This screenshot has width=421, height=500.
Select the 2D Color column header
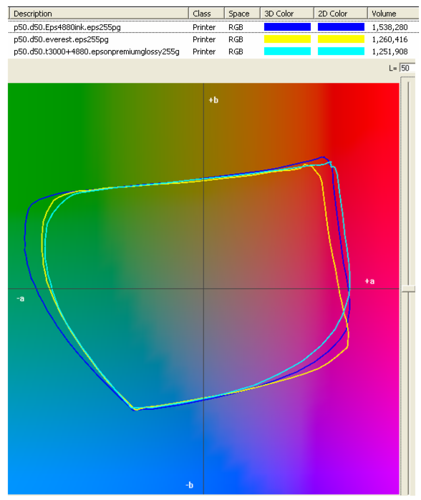point(340,14)
